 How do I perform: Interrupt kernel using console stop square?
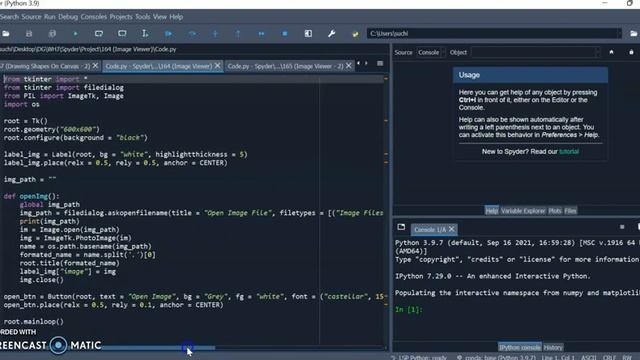tap(622, 227)
